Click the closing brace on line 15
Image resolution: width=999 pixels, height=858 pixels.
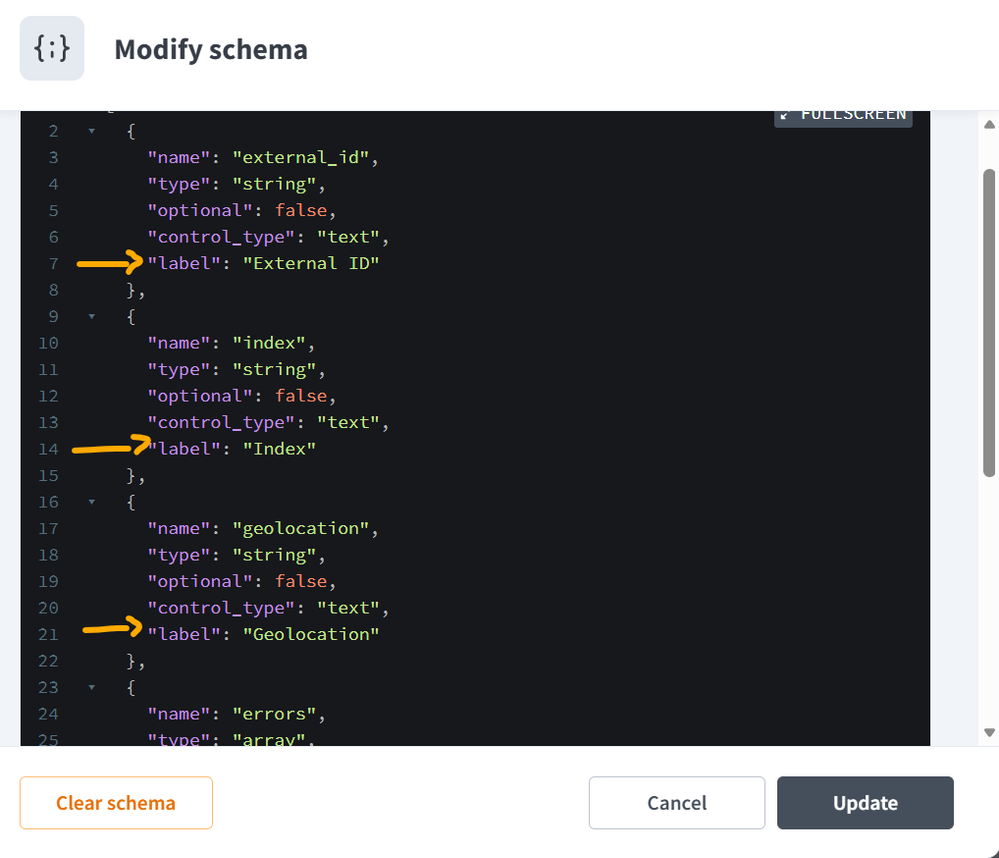point(131,476)
